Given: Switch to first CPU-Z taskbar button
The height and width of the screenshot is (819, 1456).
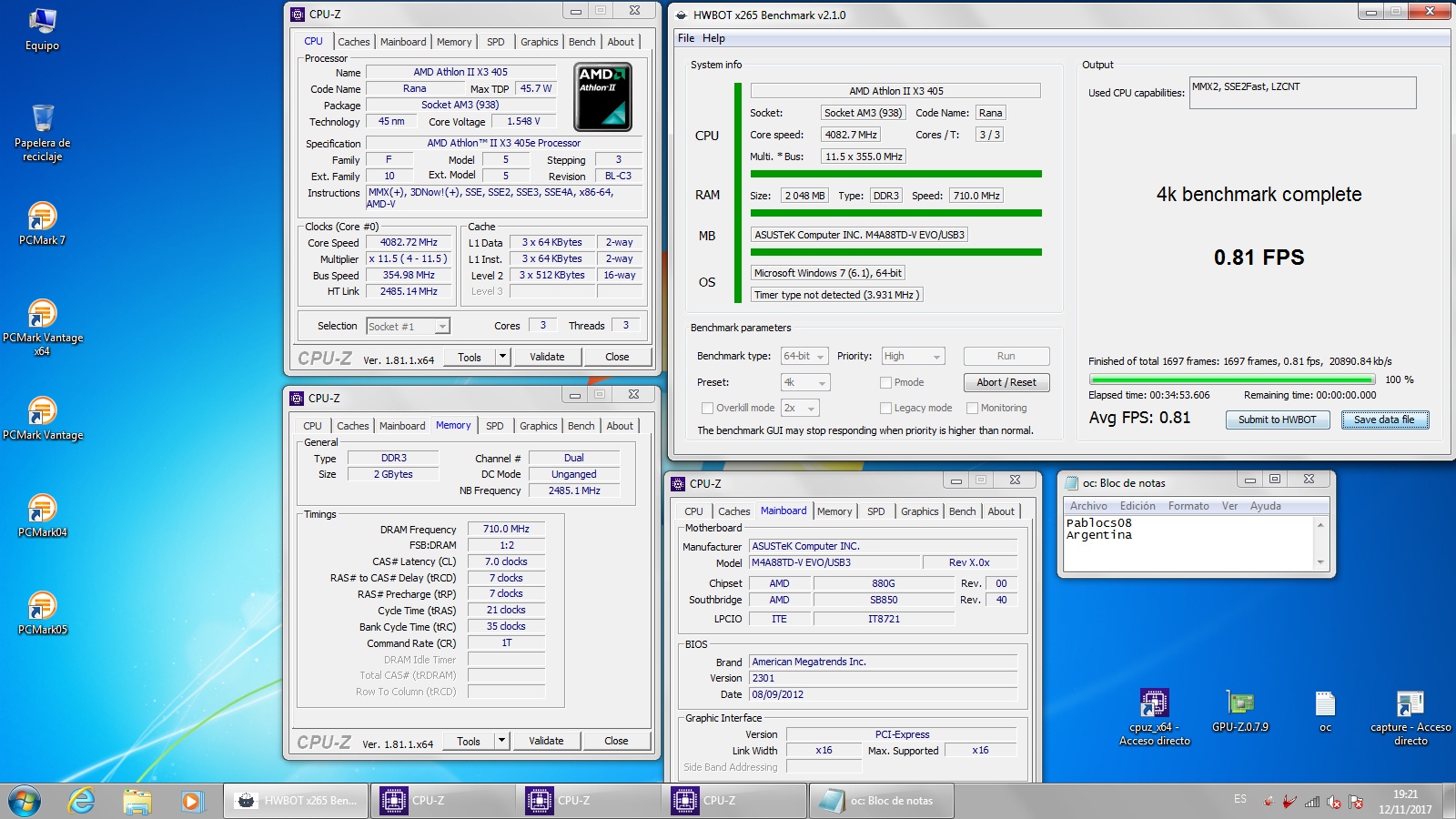Looking at the screenshot, I should tap(441, 801).
